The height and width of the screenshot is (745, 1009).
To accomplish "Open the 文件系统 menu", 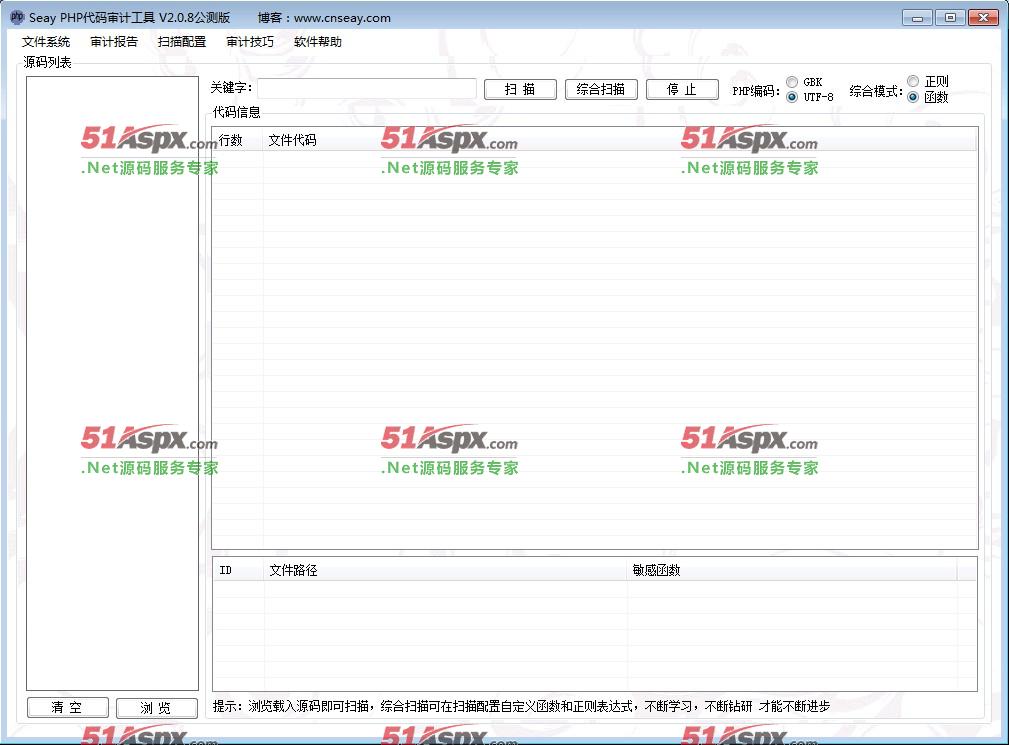I will click(46, 42).
